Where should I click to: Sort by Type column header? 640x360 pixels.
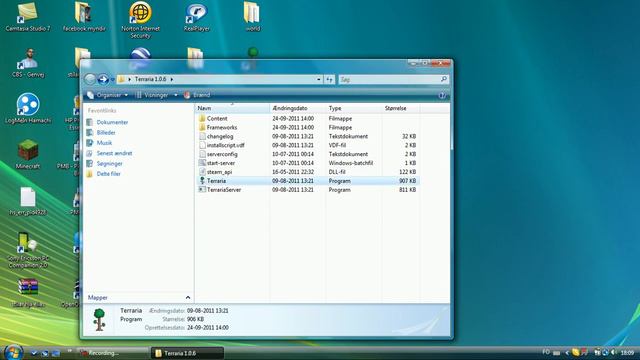pyautogui.click(x=353, y=108)
